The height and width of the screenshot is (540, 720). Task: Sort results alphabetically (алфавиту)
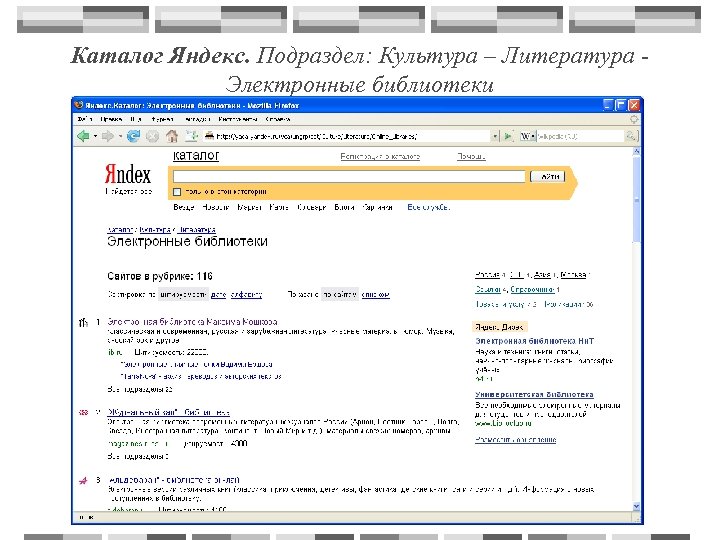coord(246,295)
